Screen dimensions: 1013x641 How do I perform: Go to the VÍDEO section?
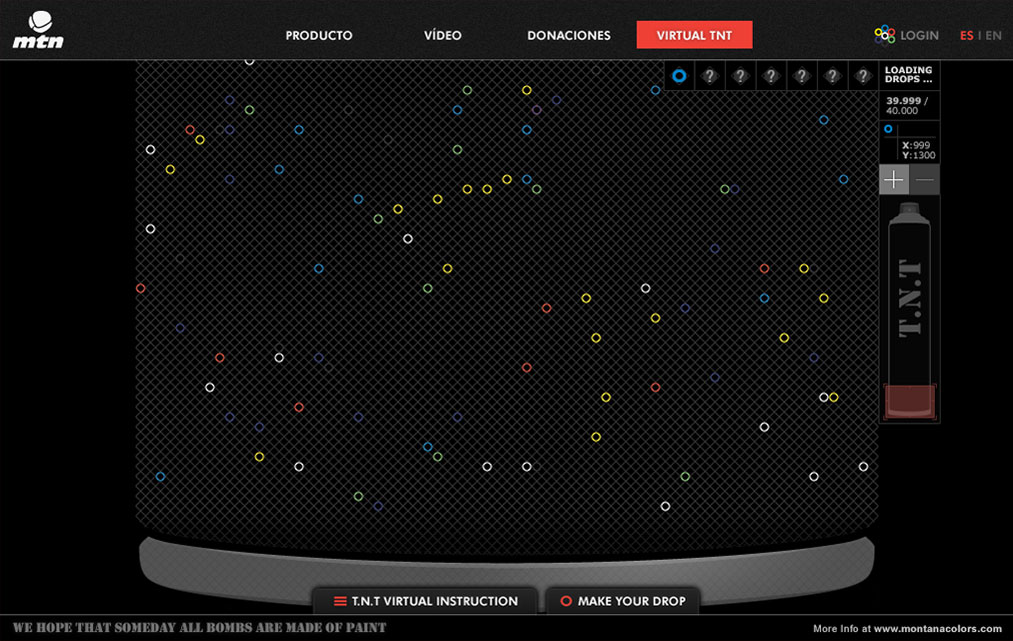[442, 35]
